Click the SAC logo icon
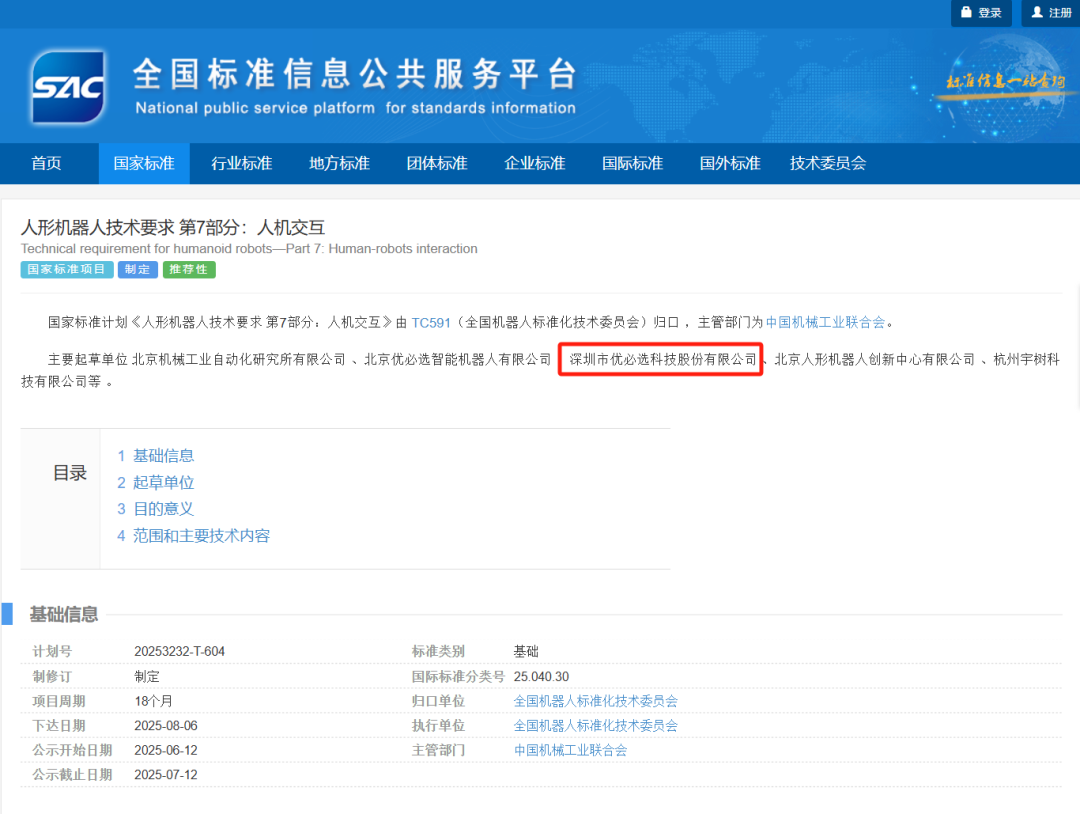 click(x=68, y=87)
